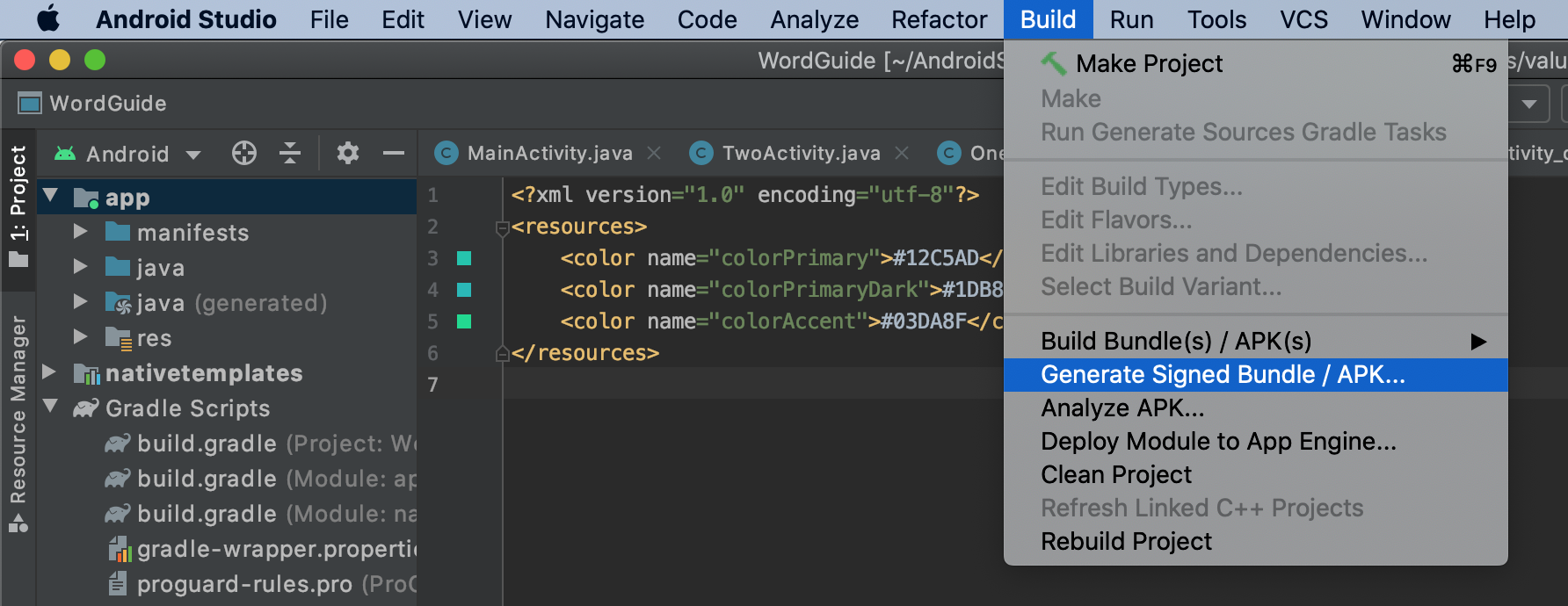Close the MainActivity.java tab
This screenshot has width=1568, height=606.
click(x=654, y=153)
